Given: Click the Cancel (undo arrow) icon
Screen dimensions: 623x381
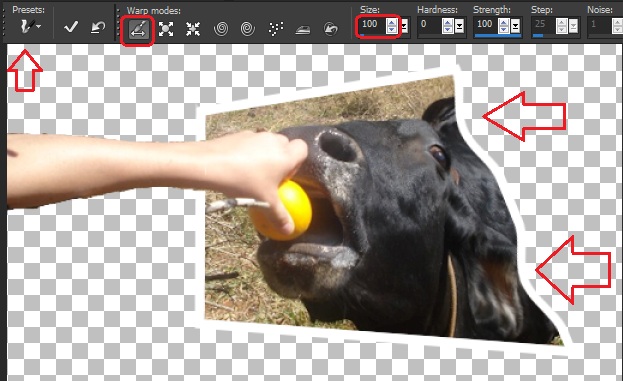Looking at the screenshot, I should click(98, 27).
